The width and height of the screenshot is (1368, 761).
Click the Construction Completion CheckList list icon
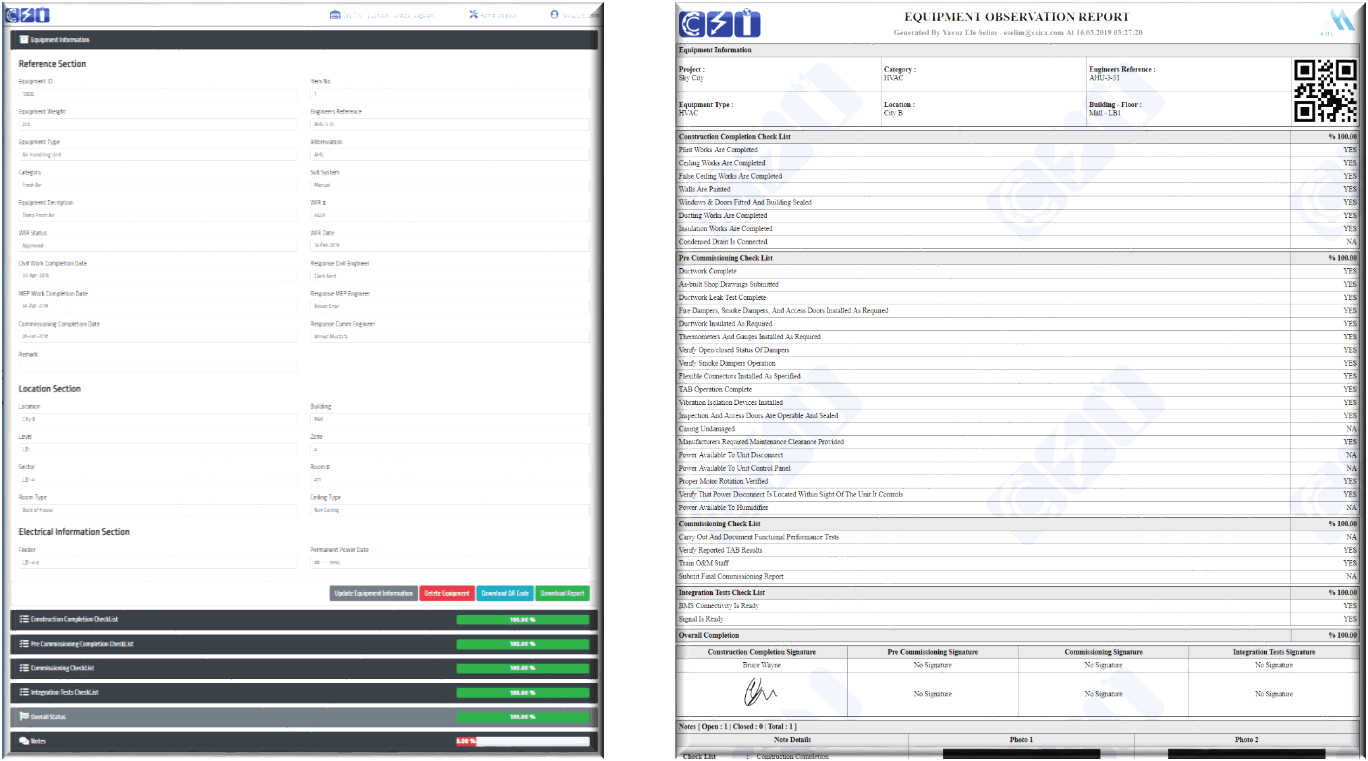point(24,620)
